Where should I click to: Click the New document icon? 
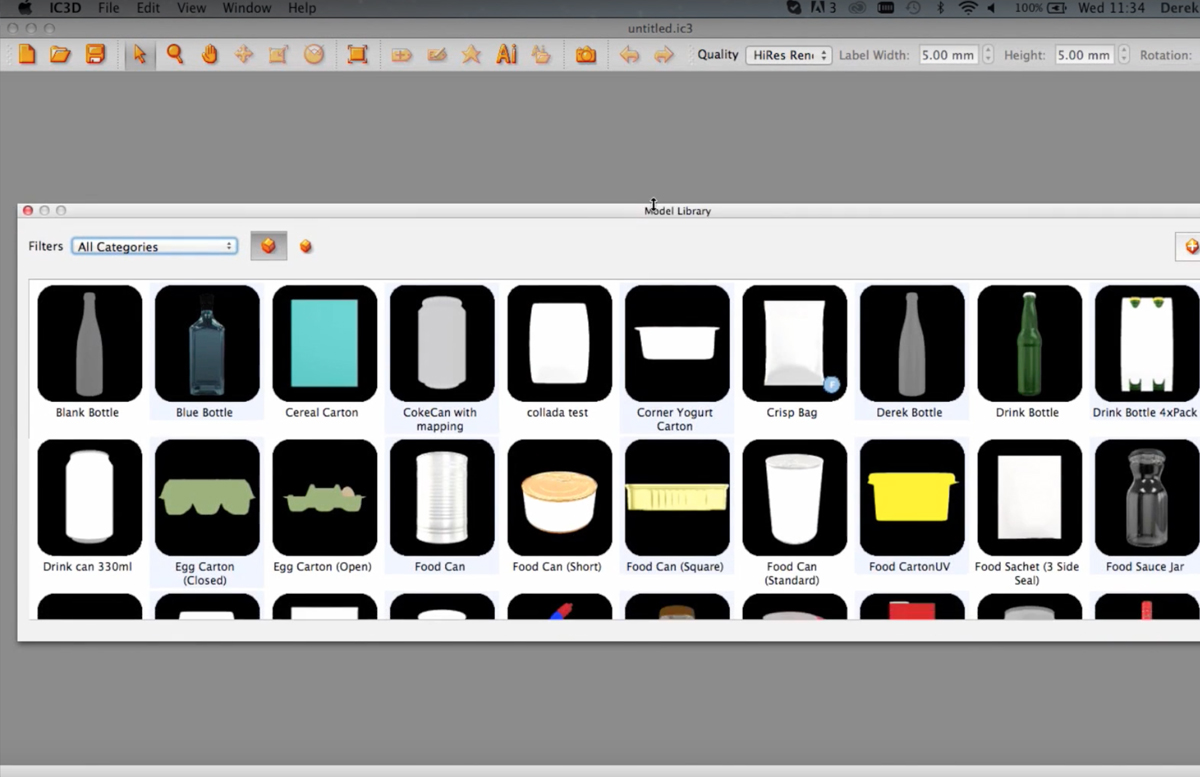(27, 55)
